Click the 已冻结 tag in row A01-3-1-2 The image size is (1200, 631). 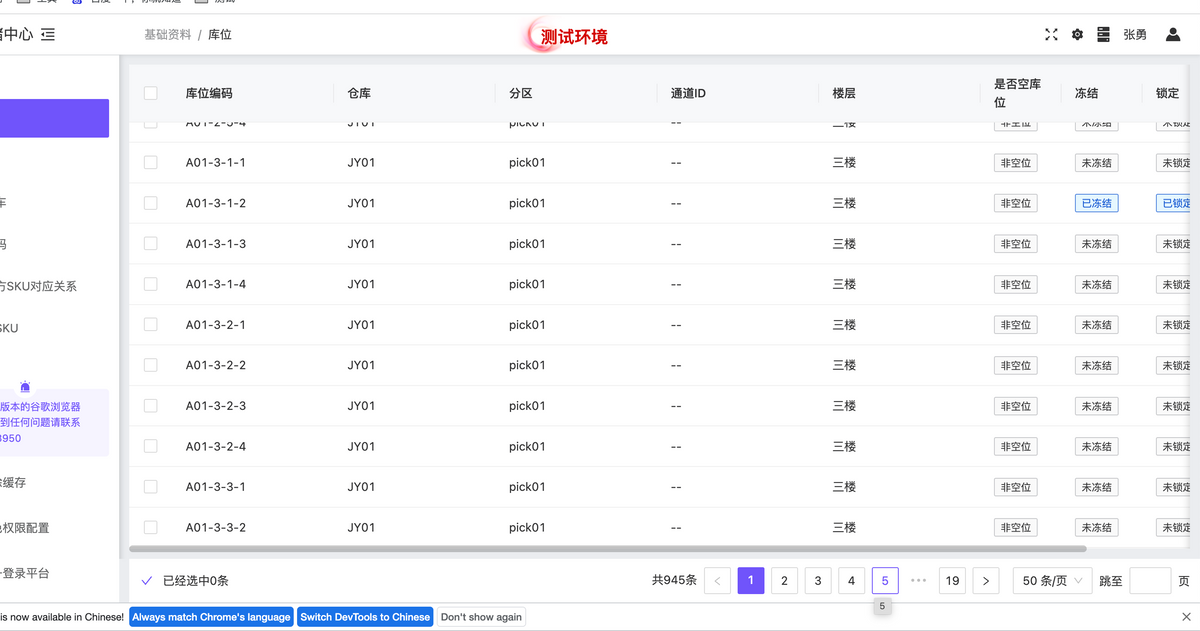(1096, 203)
